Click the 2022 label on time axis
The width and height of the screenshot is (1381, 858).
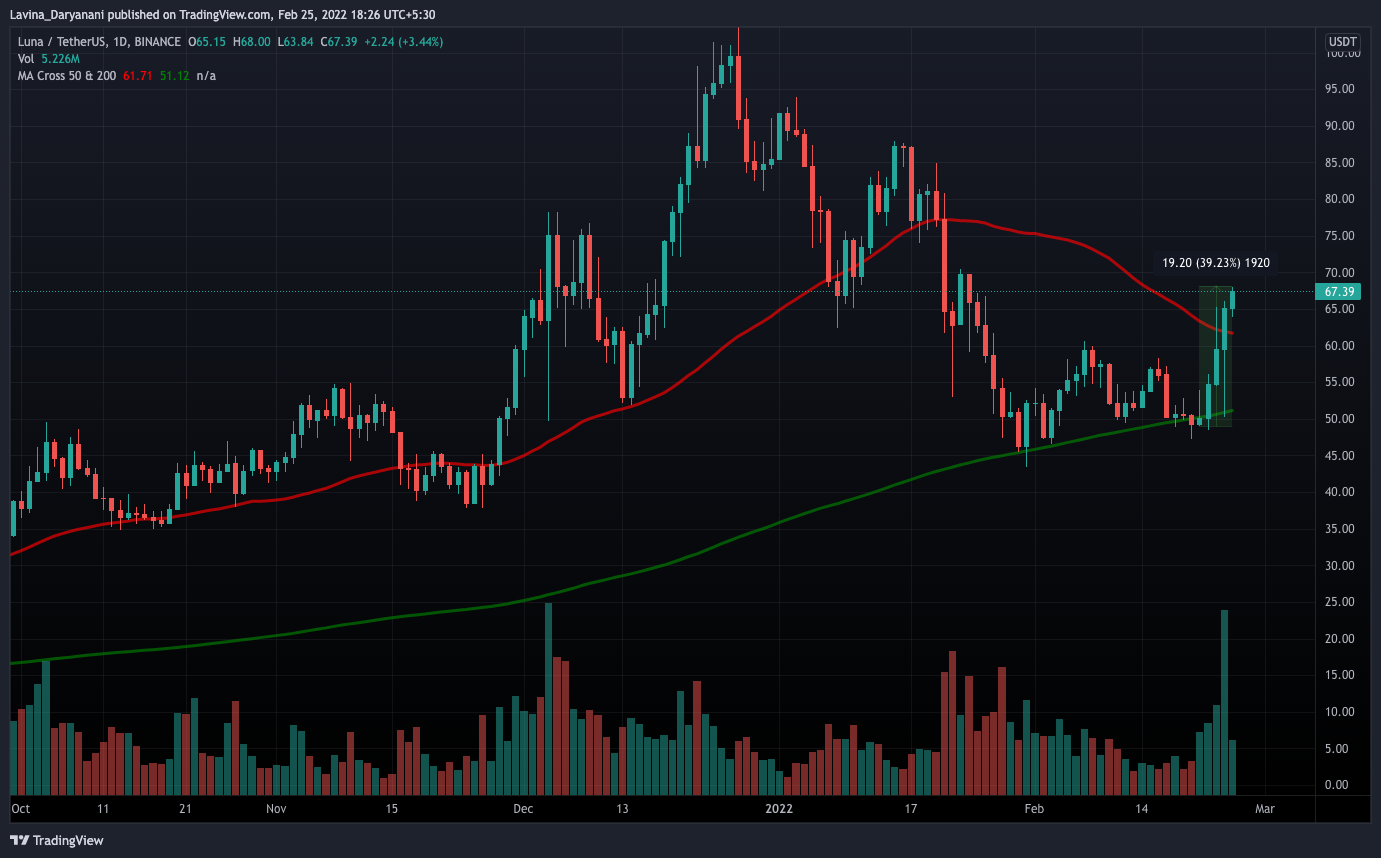click(x=777, y=807)
